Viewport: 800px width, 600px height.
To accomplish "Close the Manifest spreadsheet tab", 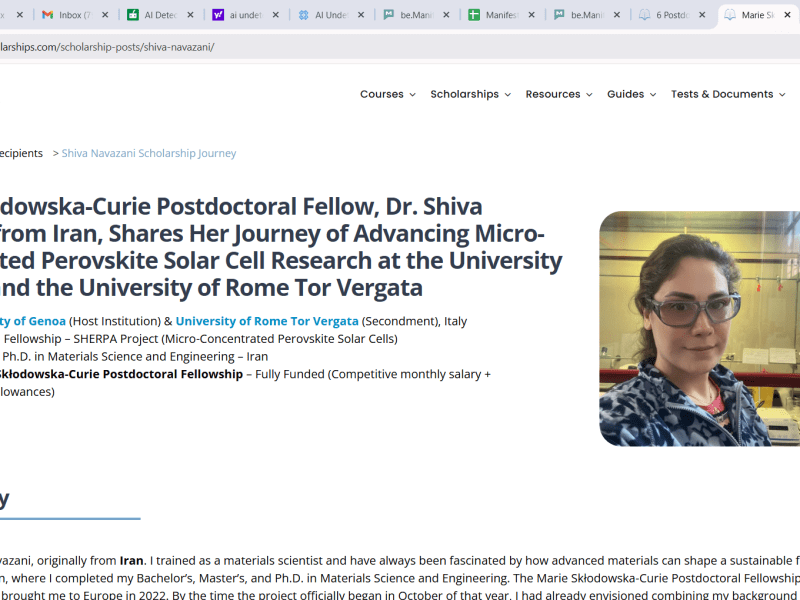I will (x=531, y=15).
